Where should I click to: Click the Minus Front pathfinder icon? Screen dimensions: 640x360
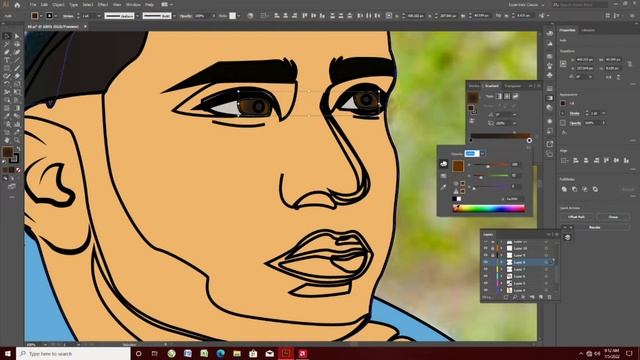pos(574,189)
